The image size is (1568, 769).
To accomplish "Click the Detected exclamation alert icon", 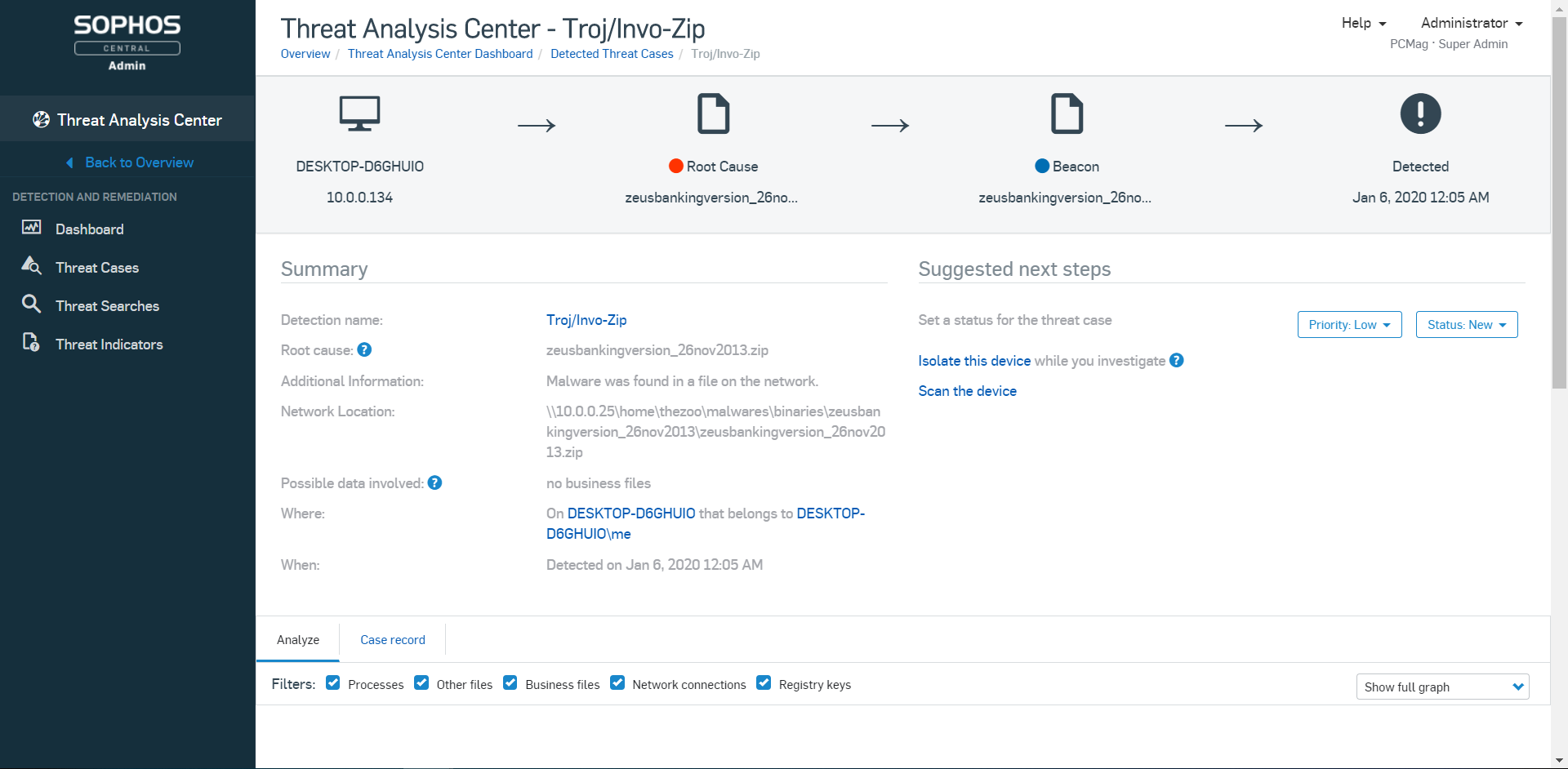I will click(1420, 113).
